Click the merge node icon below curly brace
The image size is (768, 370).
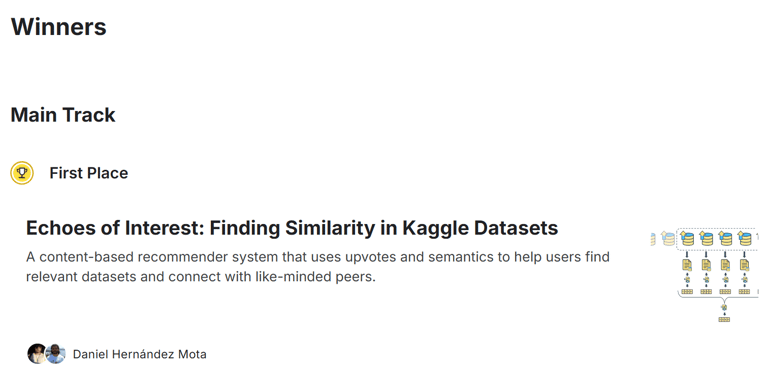(724, 307)
